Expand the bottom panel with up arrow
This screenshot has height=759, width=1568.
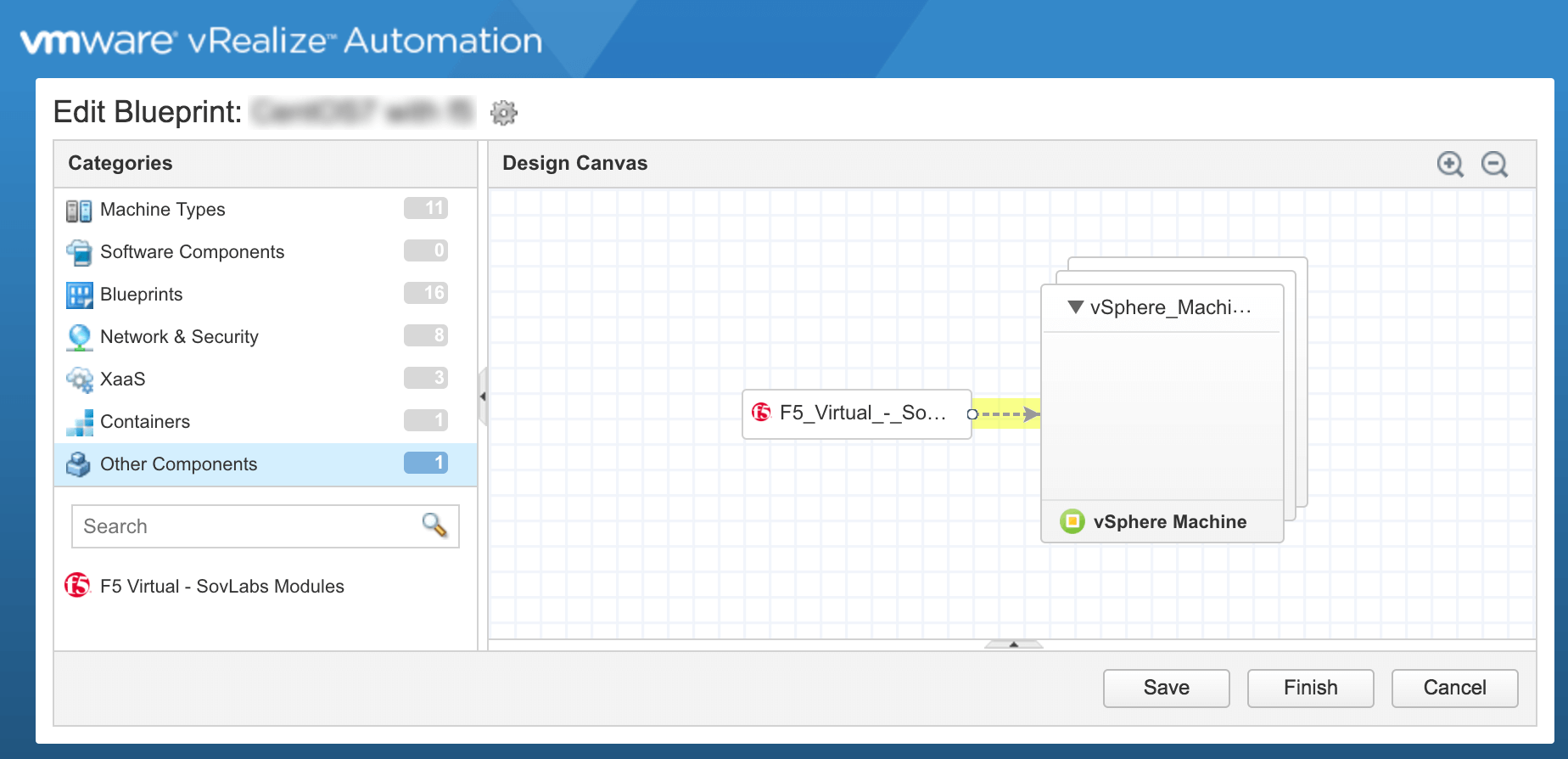point(1013,644)
